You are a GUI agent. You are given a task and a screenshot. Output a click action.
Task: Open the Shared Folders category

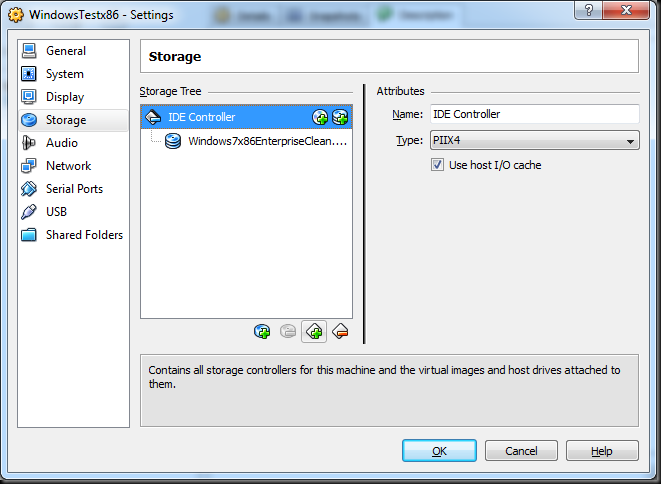click(x=84, y=235)
